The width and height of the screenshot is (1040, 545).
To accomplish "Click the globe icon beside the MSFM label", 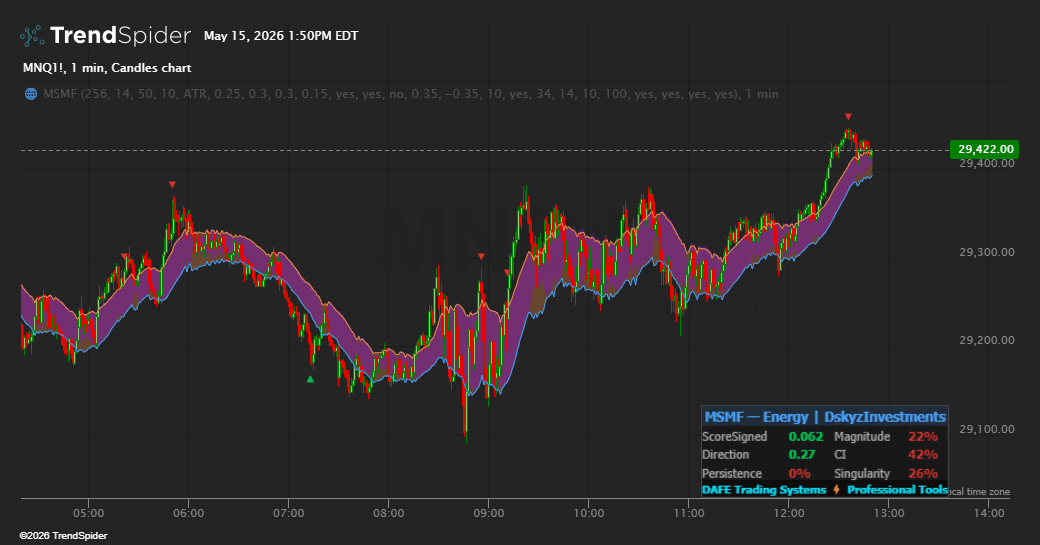I will (x=31, y=94).
